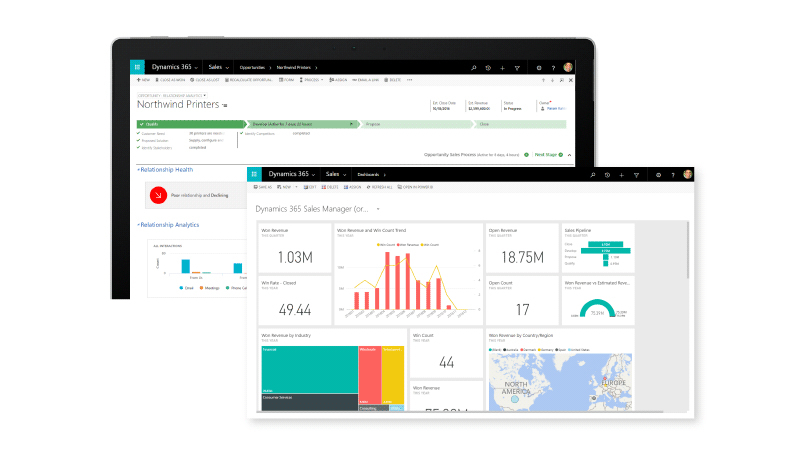Open the app launcher in the Dashboards window
801x451 pixels.
(256, 174)
